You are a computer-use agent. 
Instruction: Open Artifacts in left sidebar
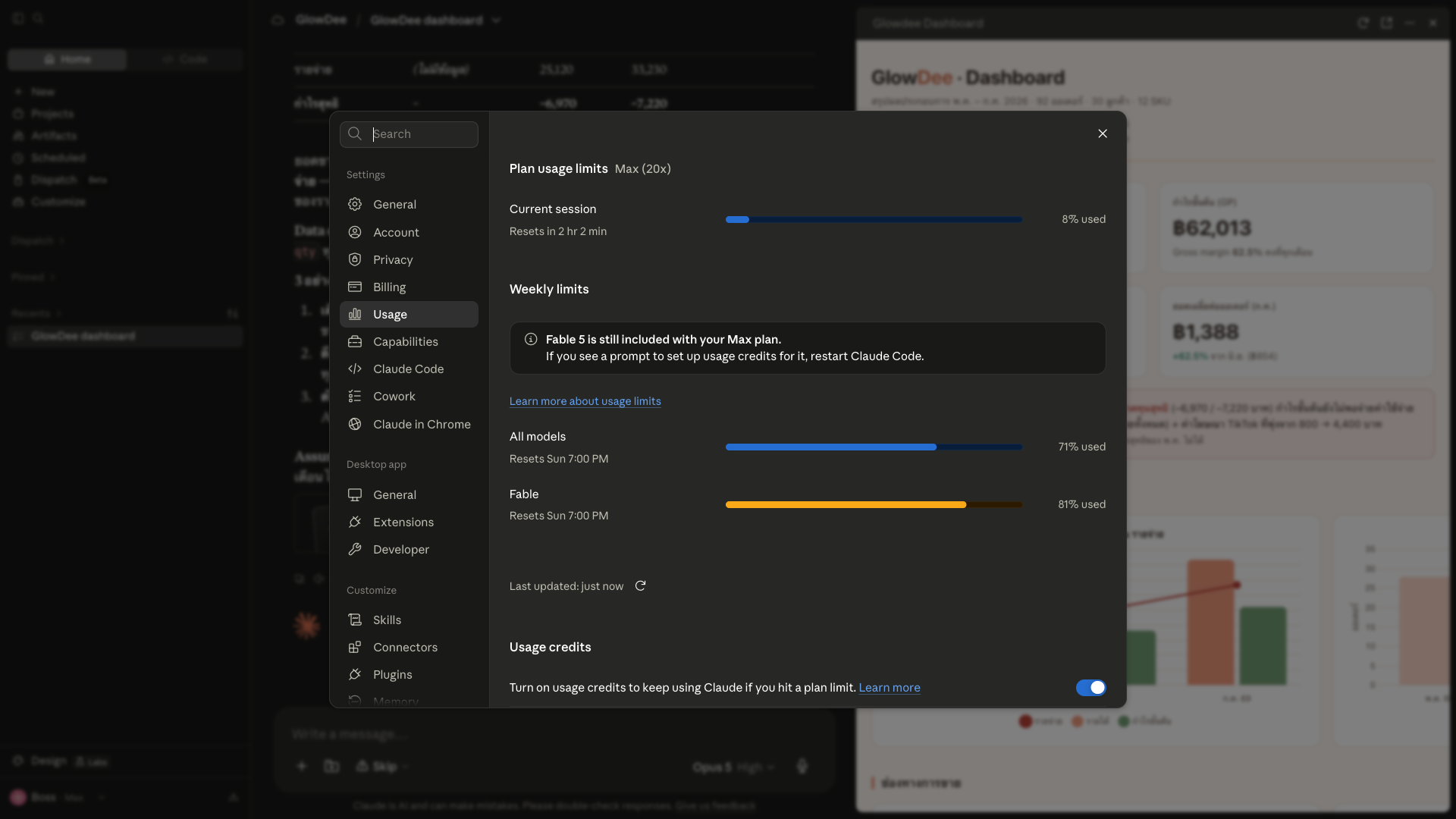point(54,136)
